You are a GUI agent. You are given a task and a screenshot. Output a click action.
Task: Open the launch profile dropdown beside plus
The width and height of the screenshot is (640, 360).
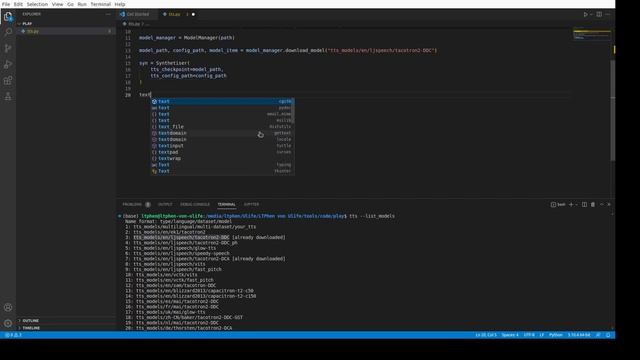tap(576, 204)
